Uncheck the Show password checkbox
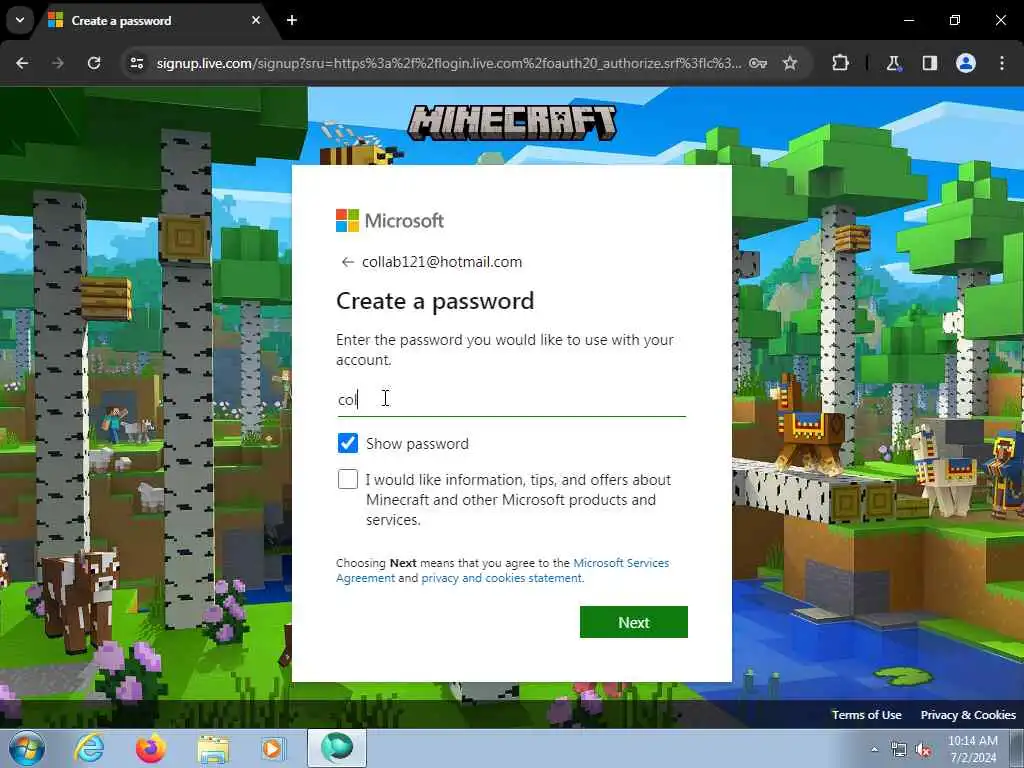 (x=347, y=443)
